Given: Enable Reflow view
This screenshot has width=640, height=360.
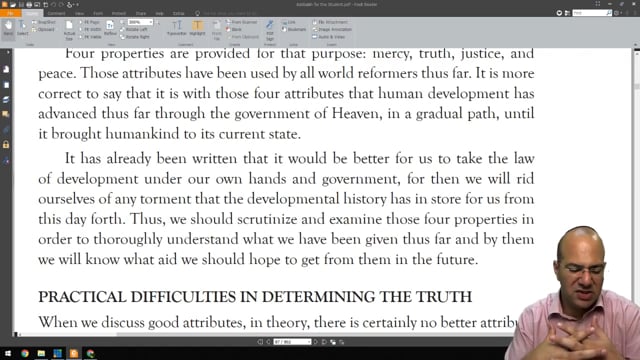Looking at the screenshot, I should [110, 28].
